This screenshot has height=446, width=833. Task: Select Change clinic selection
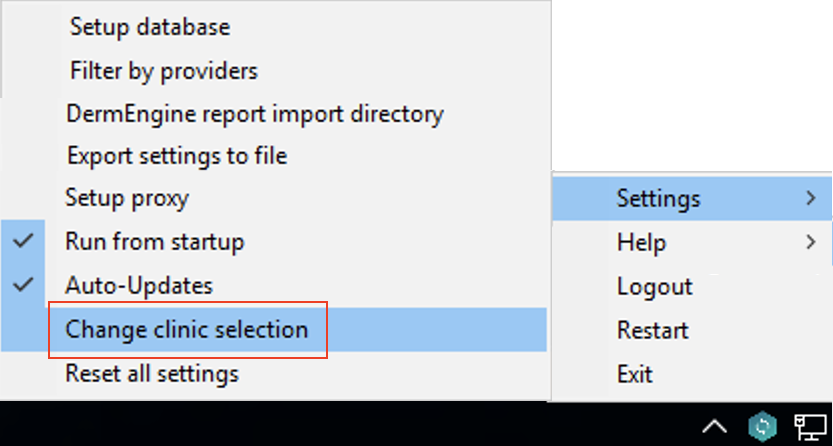[187, 329]
